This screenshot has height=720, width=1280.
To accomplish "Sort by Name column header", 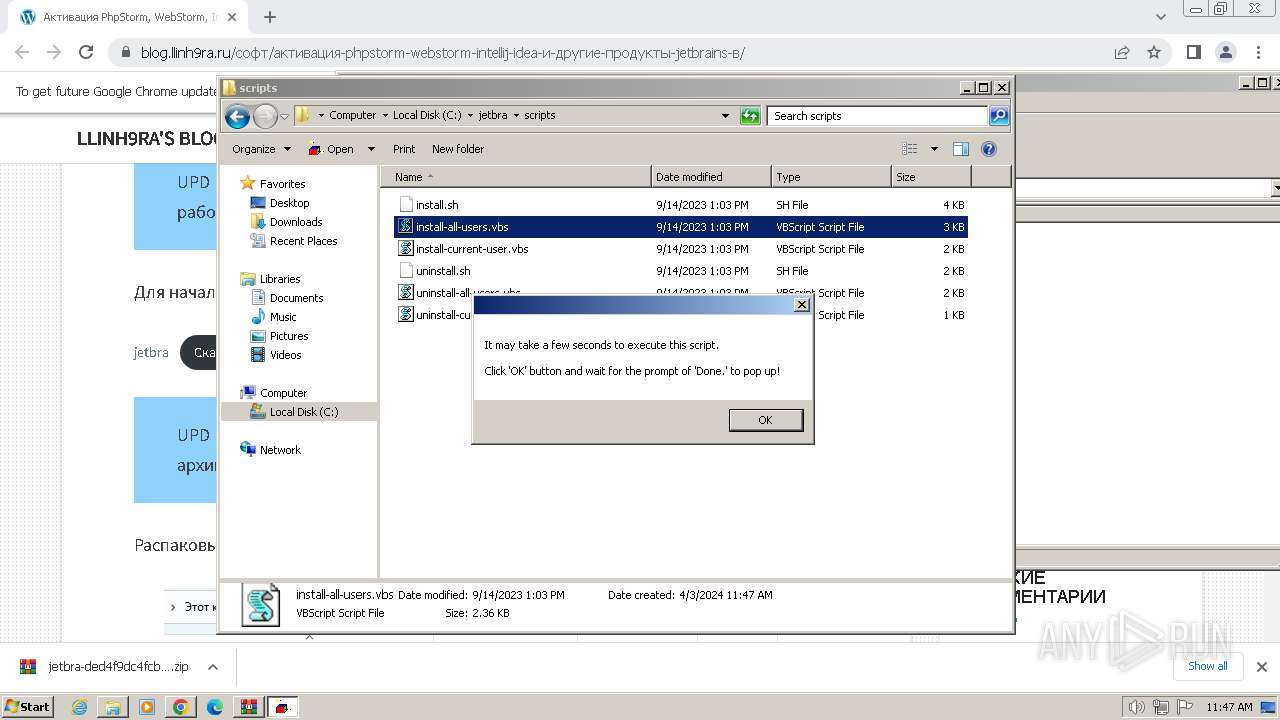I will pos(516,177).
